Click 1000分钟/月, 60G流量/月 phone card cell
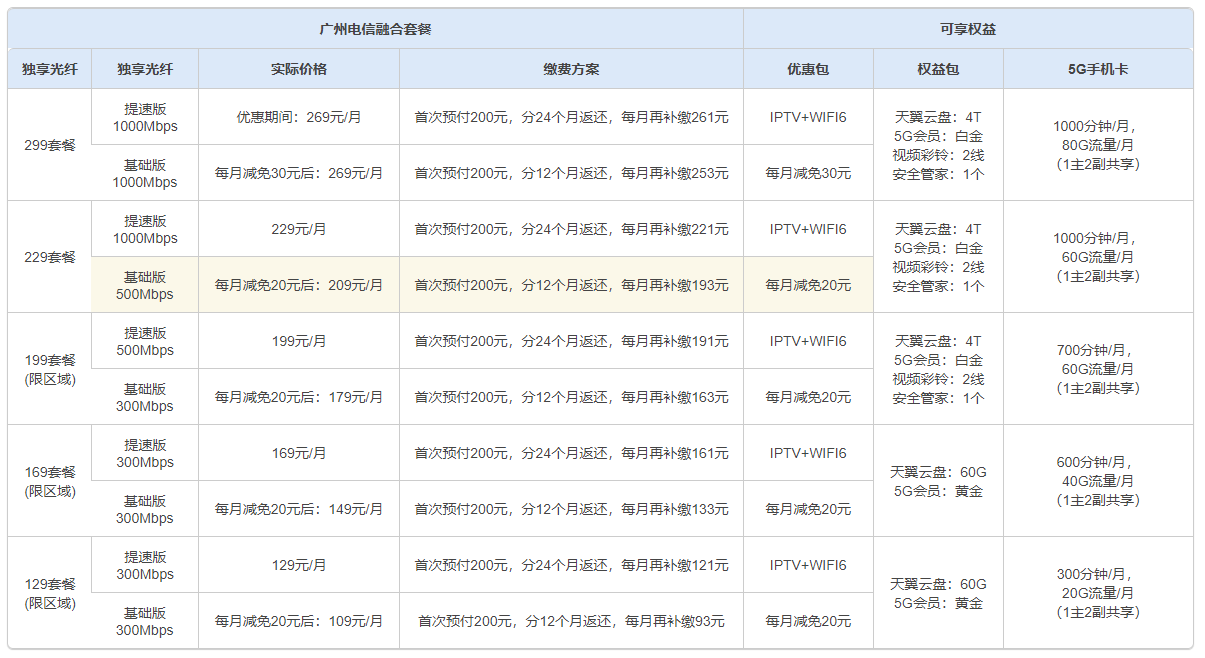The image size is (1205, 658). tap(1098, 257)
